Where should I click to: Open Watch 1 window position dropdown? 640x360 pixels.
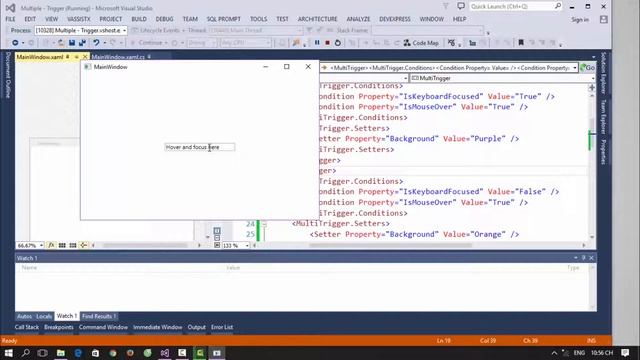(x=576, y=258)
